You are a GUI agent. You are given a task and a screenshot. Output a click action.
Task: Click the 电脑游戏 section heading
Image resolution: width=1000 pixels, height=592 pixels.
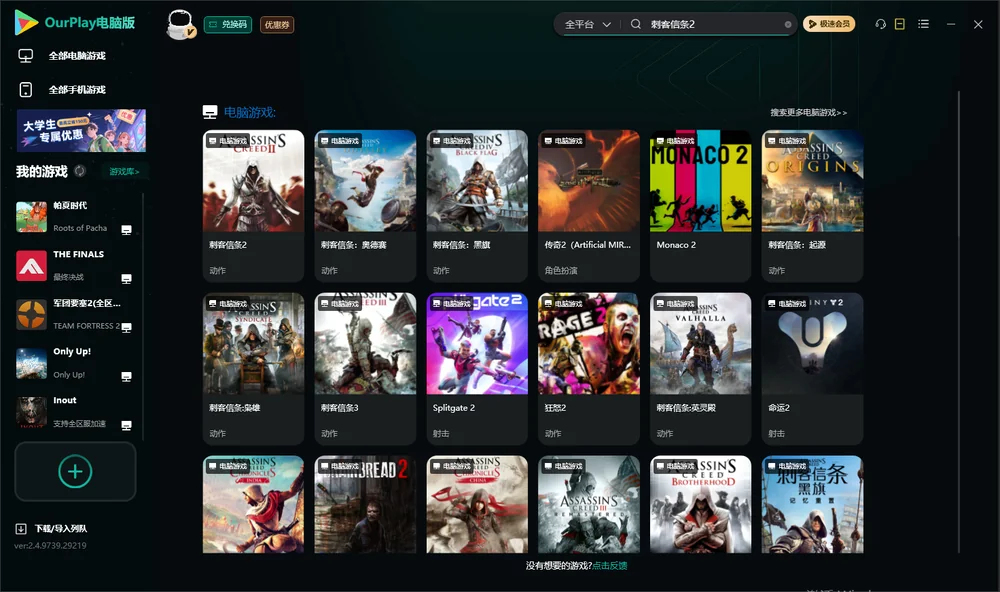coord(249,112)
